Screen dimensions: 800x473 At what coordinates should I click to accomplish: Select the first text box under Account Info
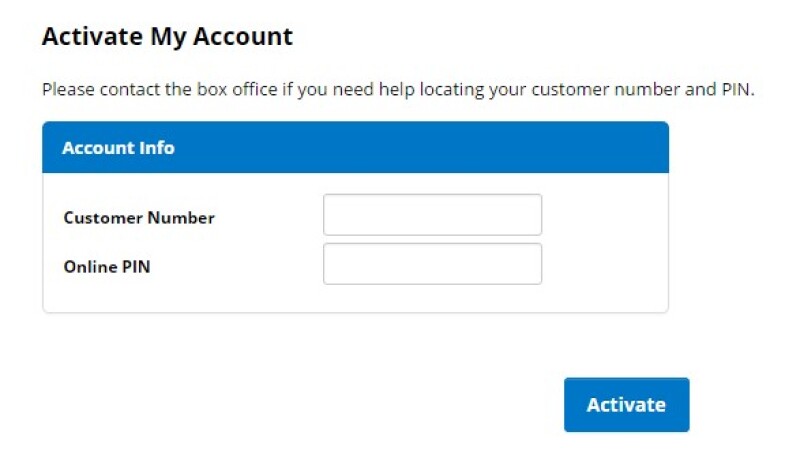[x=432, y=215]
